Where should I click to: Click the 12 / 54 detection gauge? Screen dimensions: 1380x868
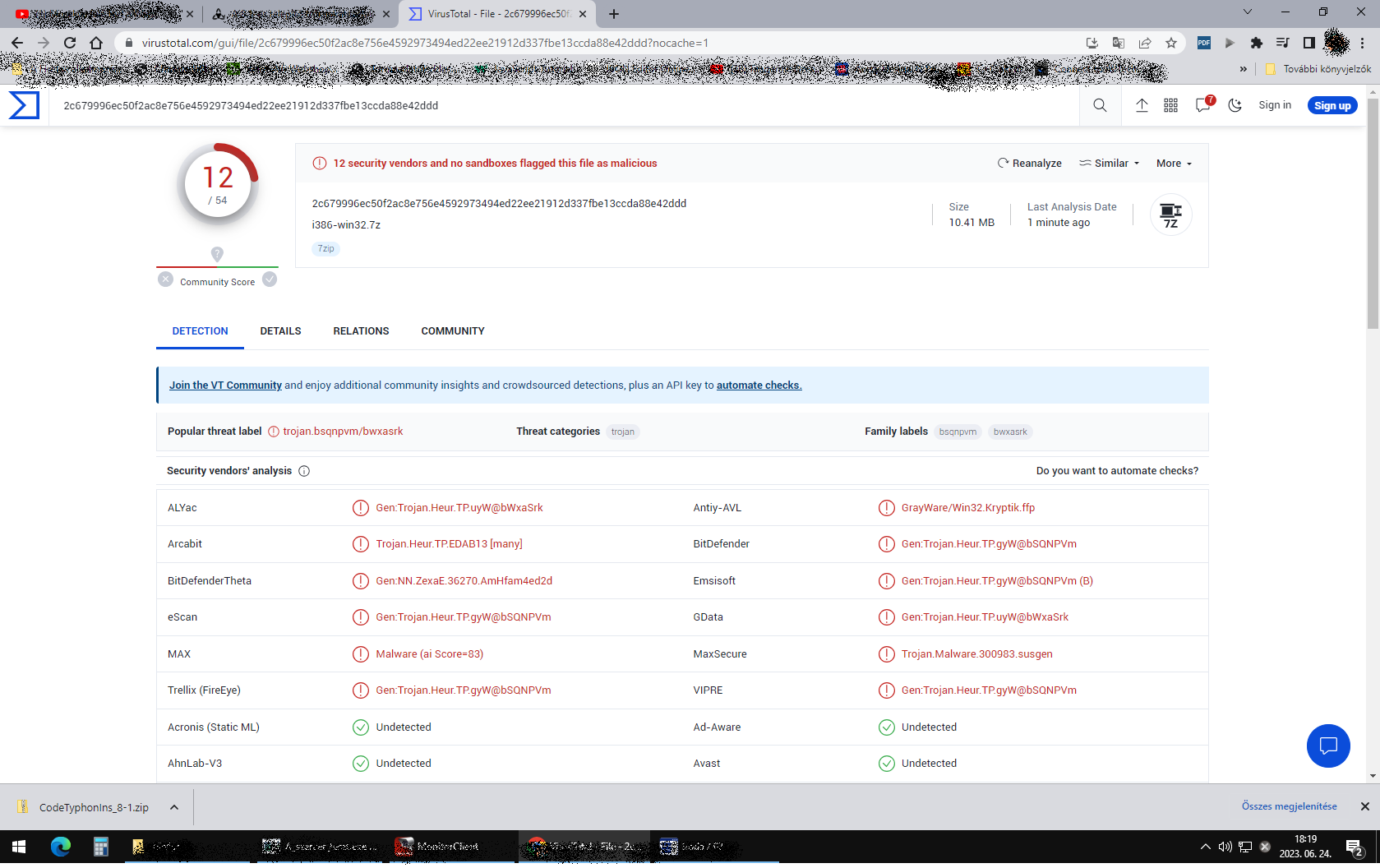point(218,185)
